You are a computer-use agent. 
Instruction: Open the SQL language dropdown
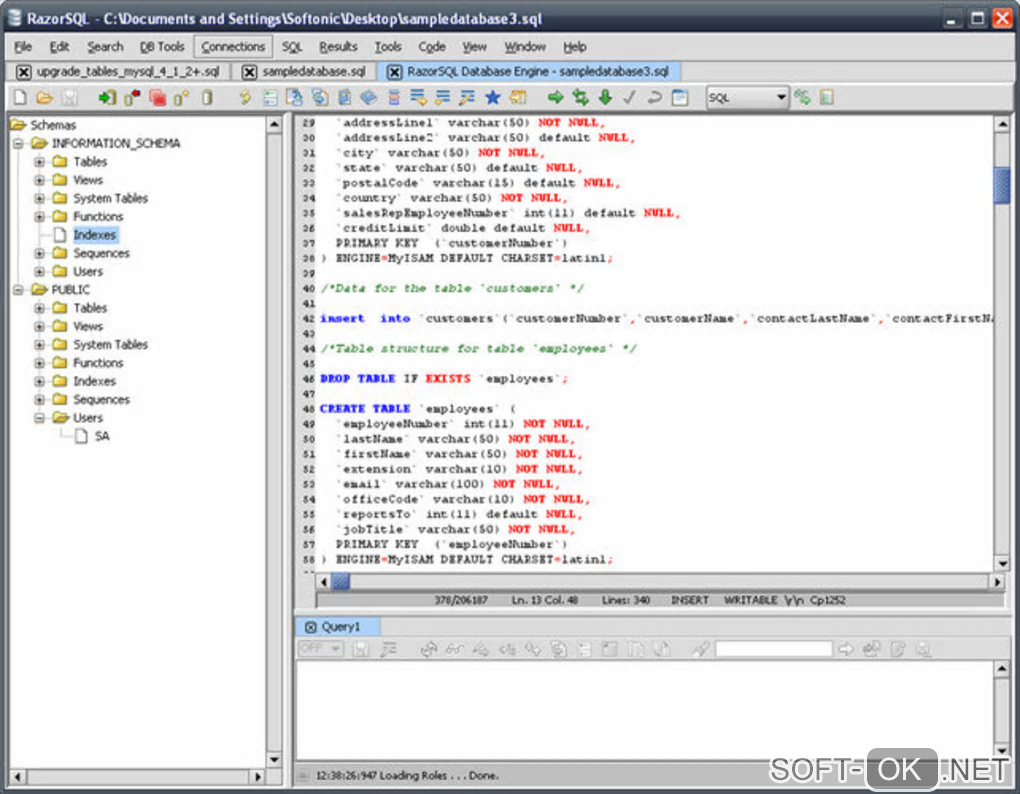coord(780,97)
